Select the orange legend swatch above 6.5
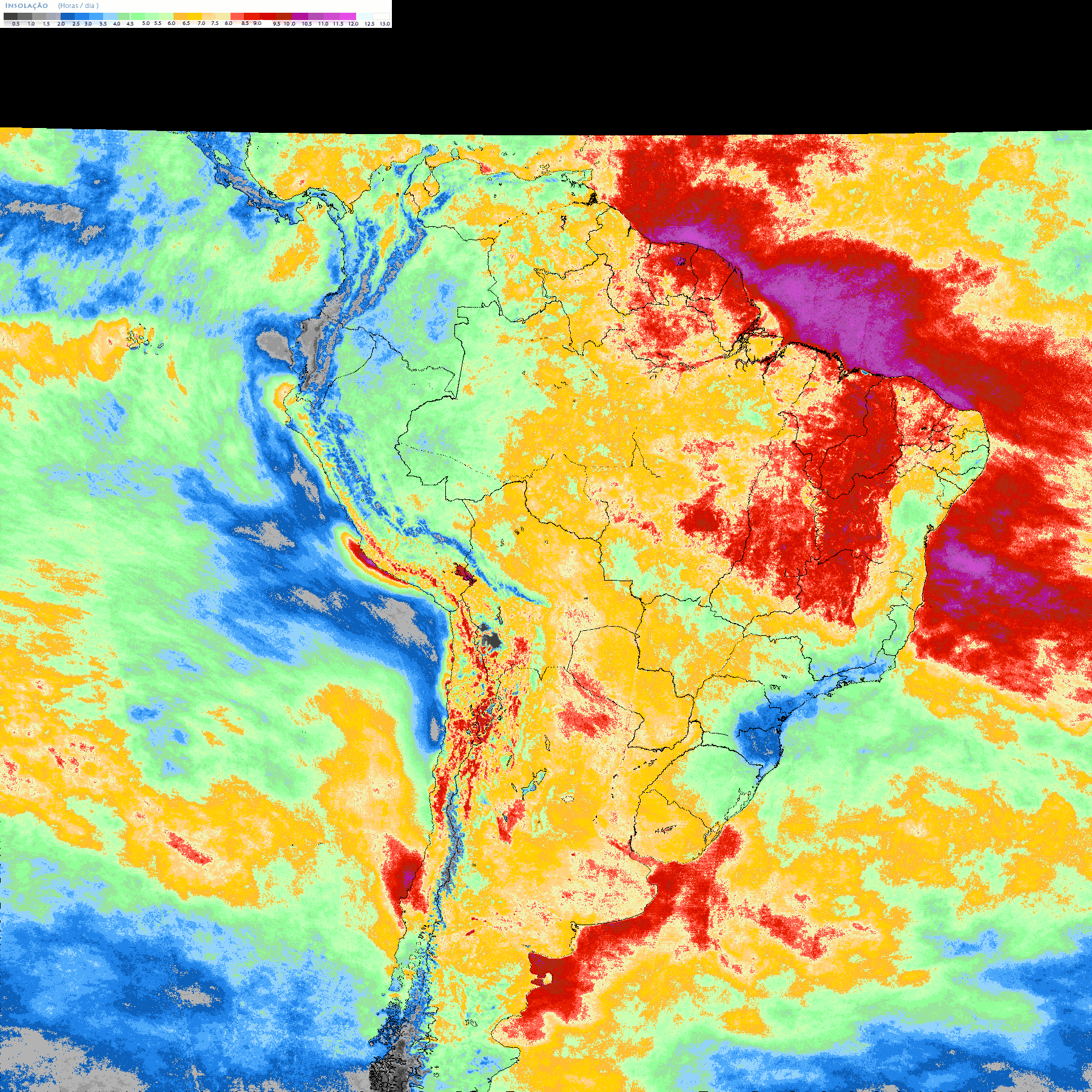Viewport: 1092px width, 1092px height. click(180, 16)
